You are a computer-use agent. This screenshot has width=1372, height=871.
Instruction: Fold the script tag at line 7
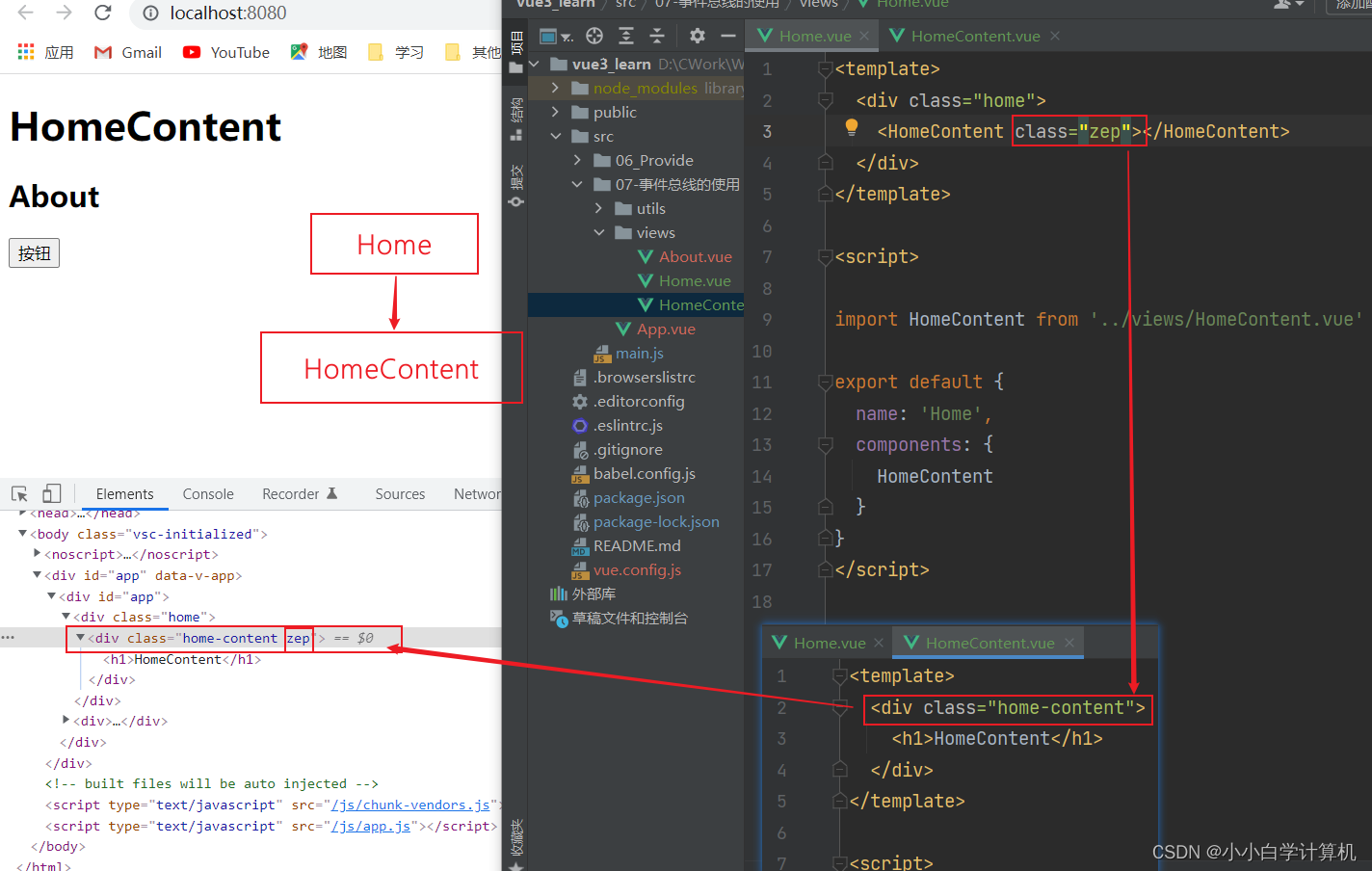825,257
